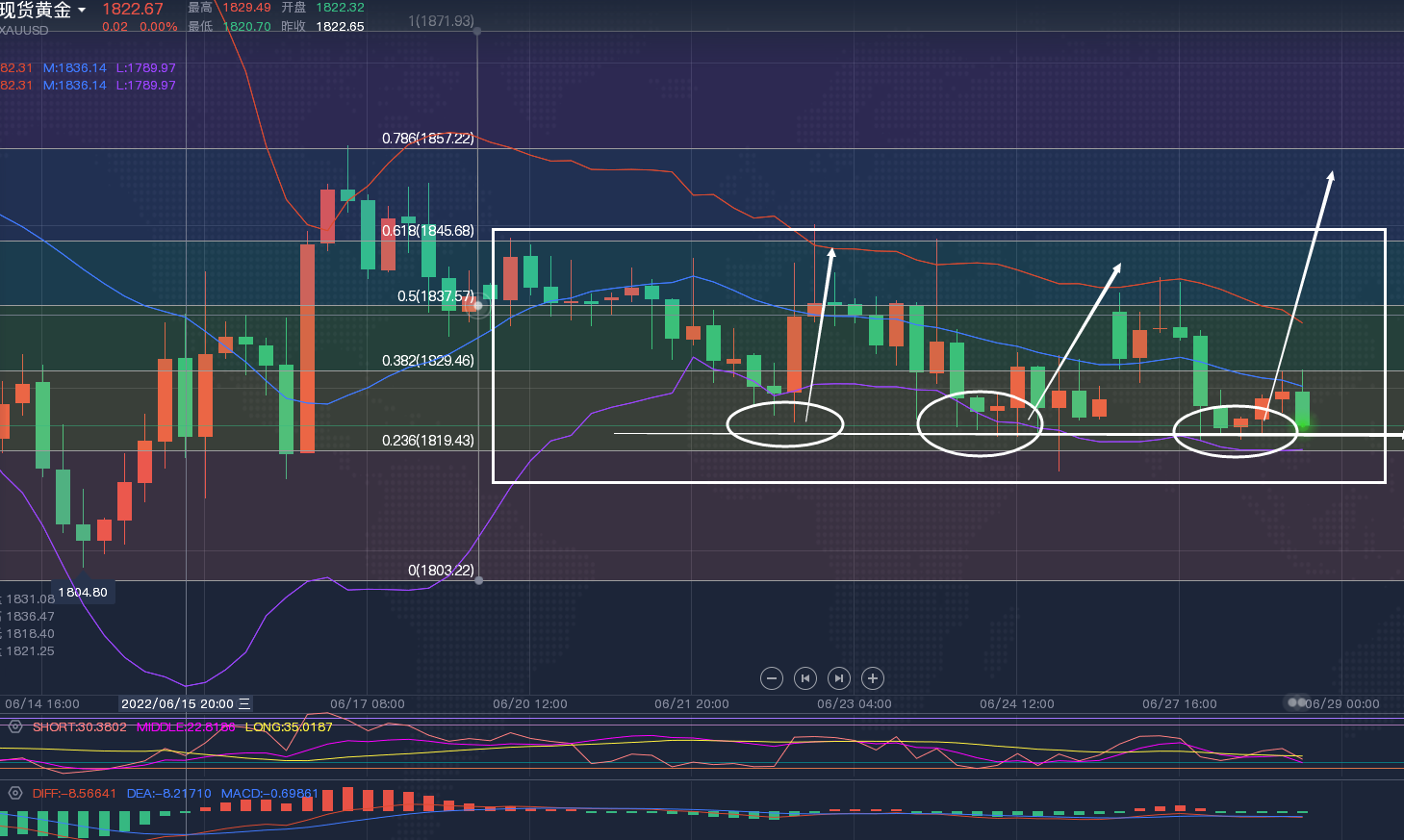Zoom out the chart with minus button
Viewport: 1404px width, 840px height.
[x=771, y=678]
